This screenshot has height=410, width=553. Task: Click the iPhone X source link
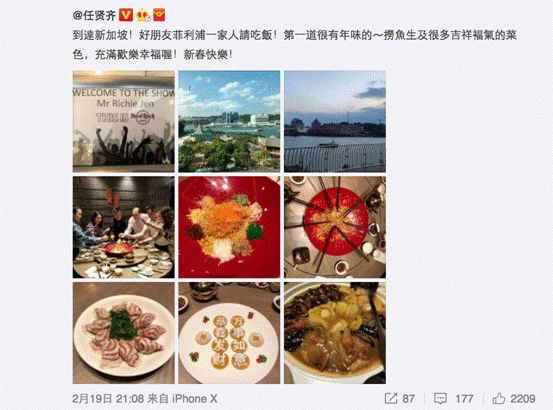(x=195, y=399)
